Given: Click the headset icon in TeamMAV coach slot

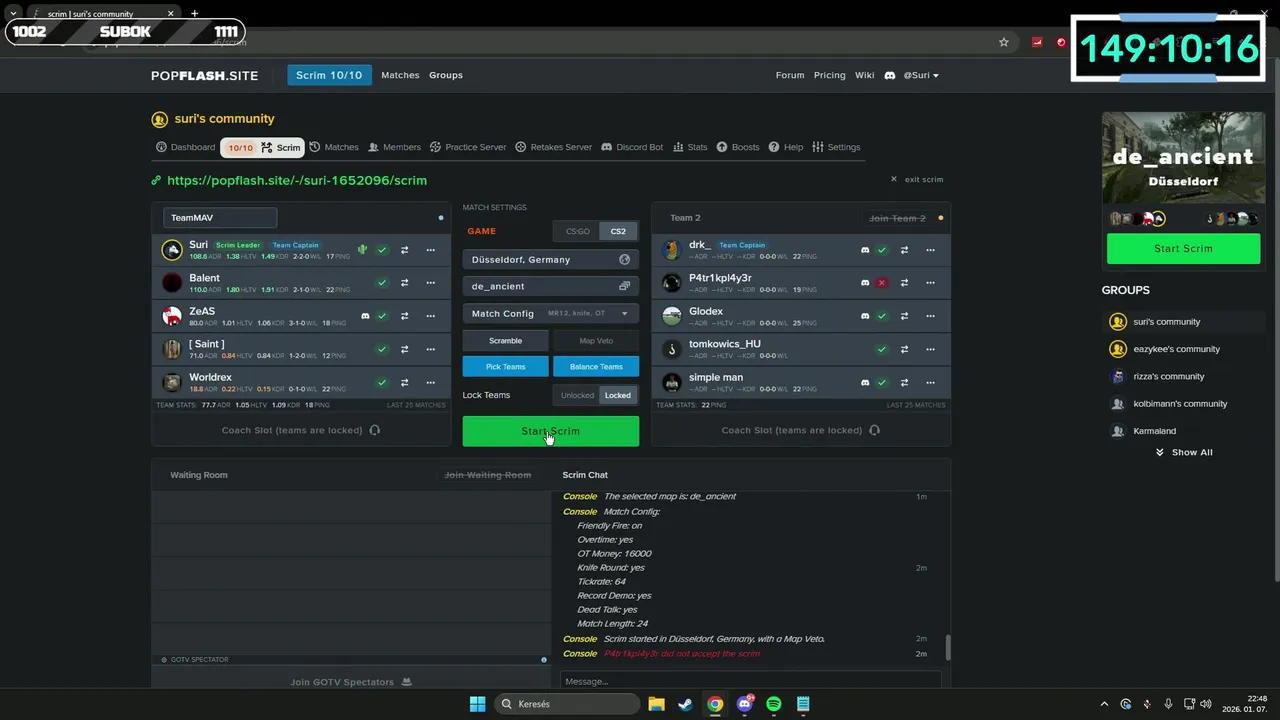Looking at the screenshot, I should pyautogui.click(x=375, y=430).
